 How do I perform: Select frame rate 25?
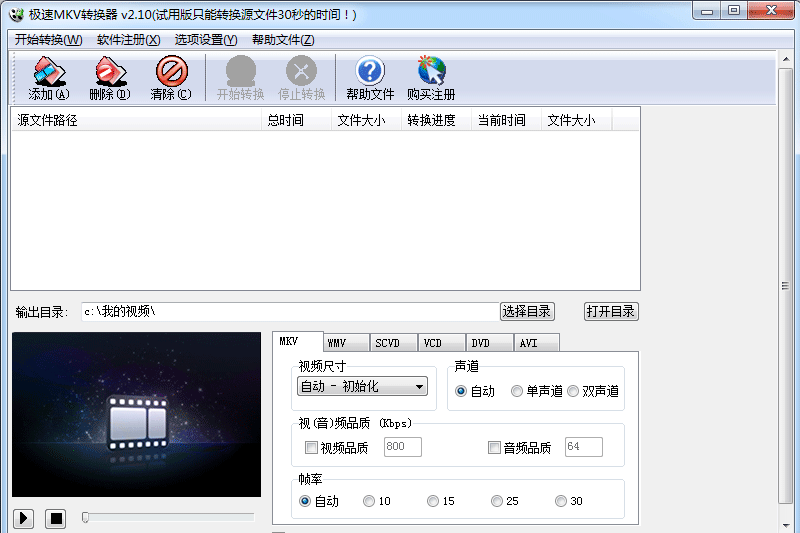(x=505, y=501)
